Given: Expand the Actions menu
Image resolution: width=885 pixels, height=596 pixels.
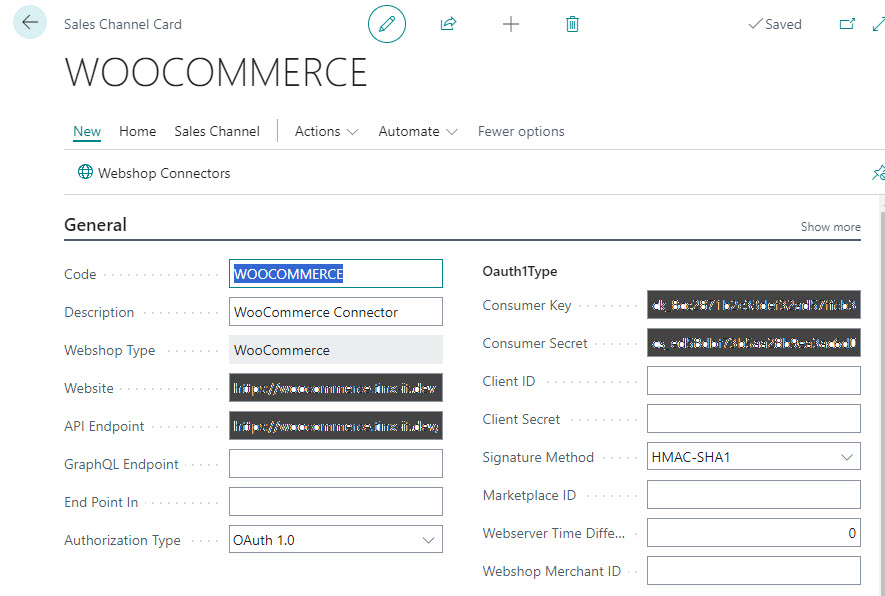Looking at the screenshot, I should click(x=326, y=132).
